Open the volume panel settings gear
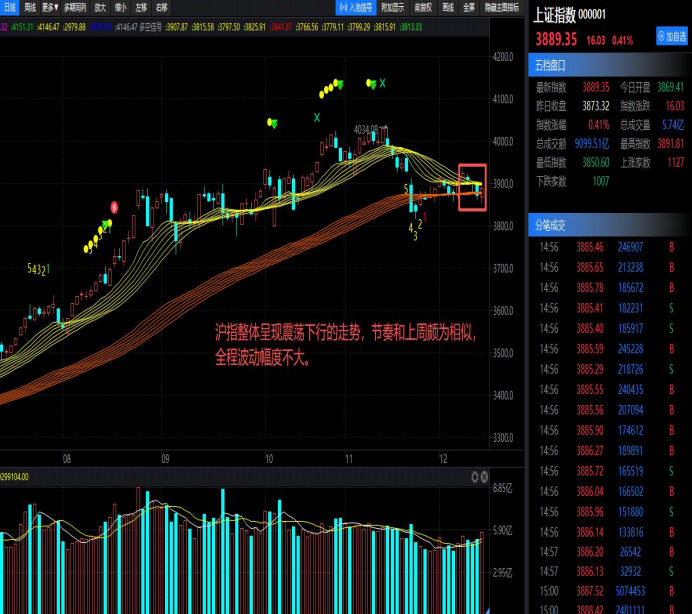 pos(475,477)
